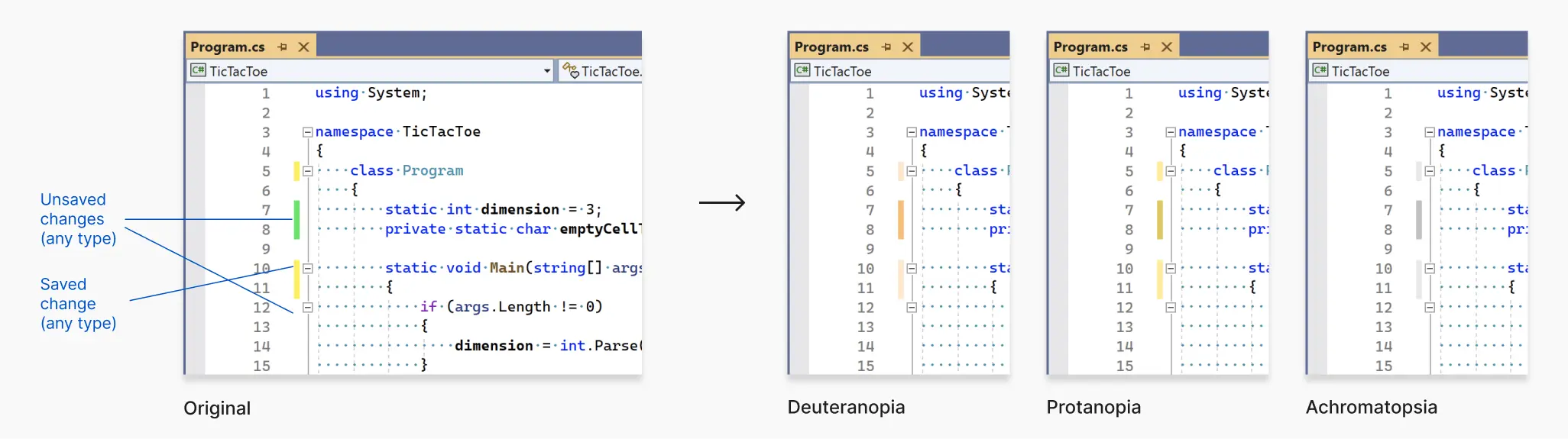Pin Program.cs tab in Protanopia window
1568x439 pixels.
[1145, 47]
